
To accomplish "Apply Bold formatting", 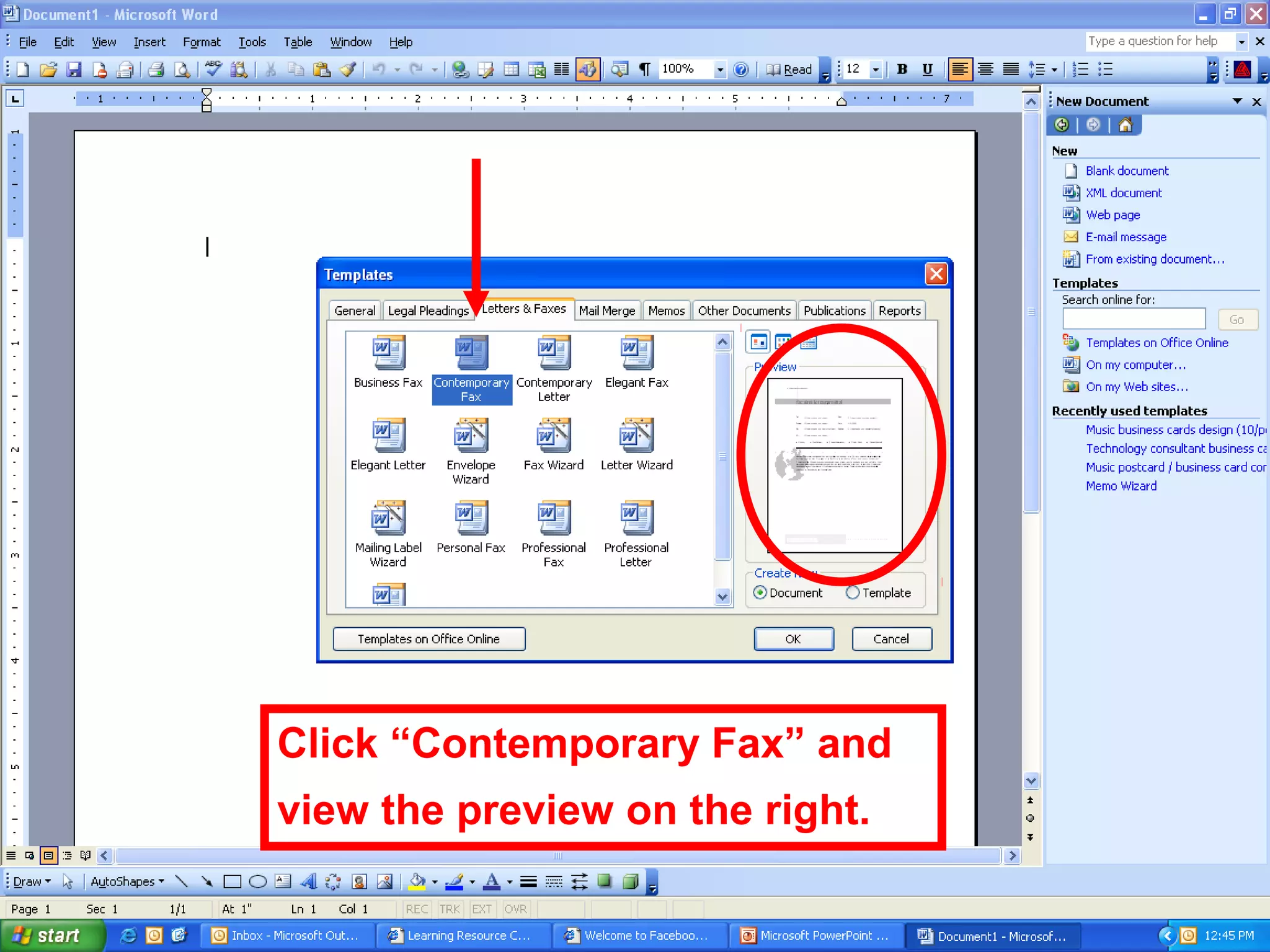I will click(902, 69).
